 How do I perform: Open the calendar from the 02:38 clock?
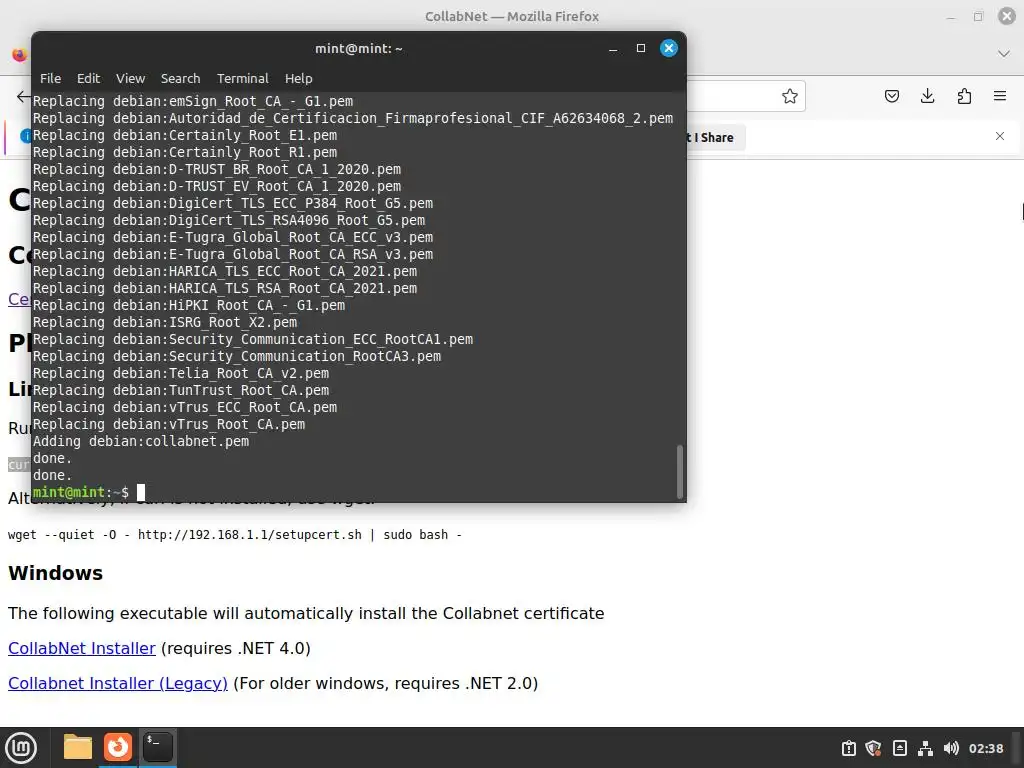[986, 748]
